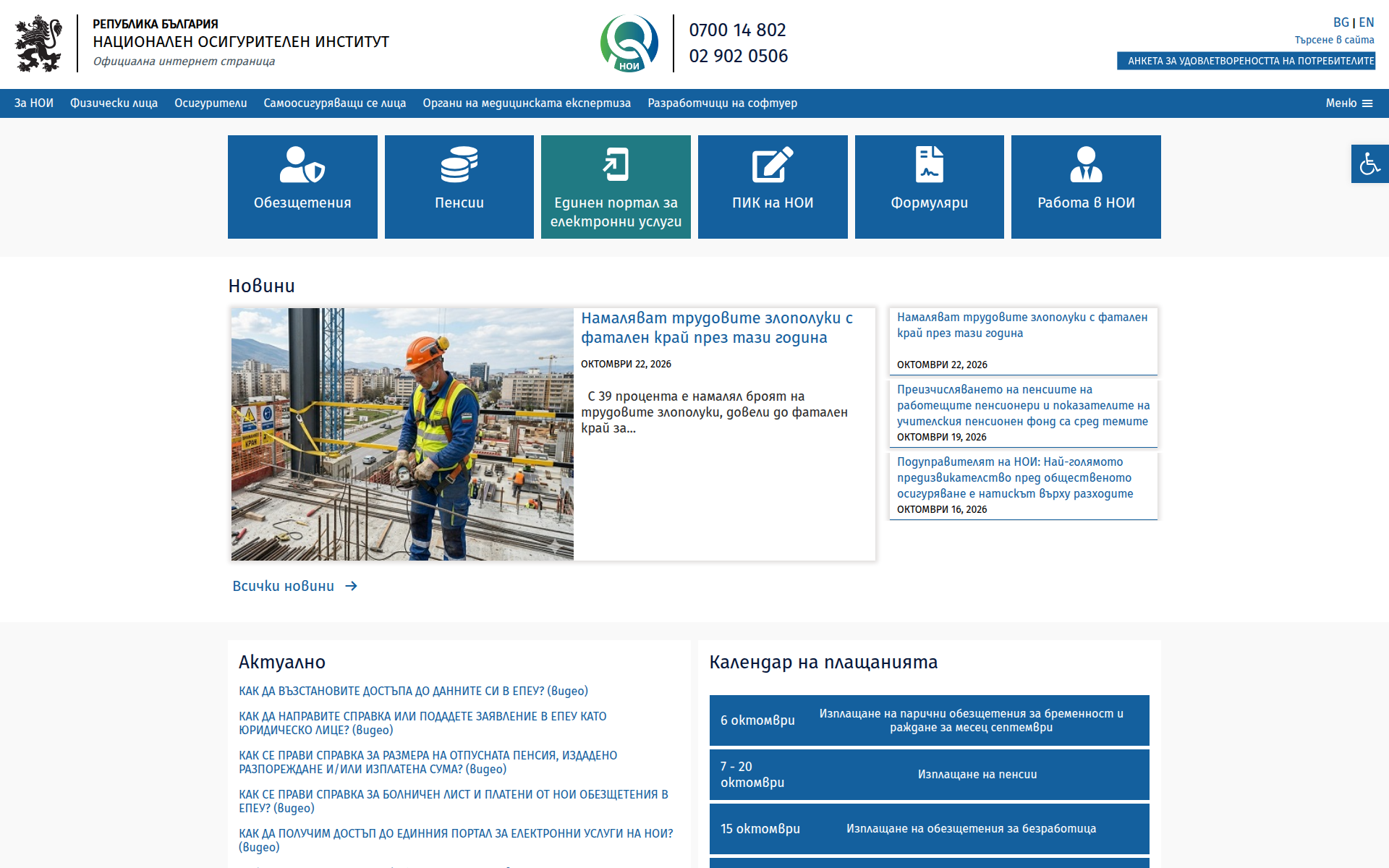Open news from Подуправителят на НОИ
The image size is (1389, 868).
click(x=1015, y=477)
